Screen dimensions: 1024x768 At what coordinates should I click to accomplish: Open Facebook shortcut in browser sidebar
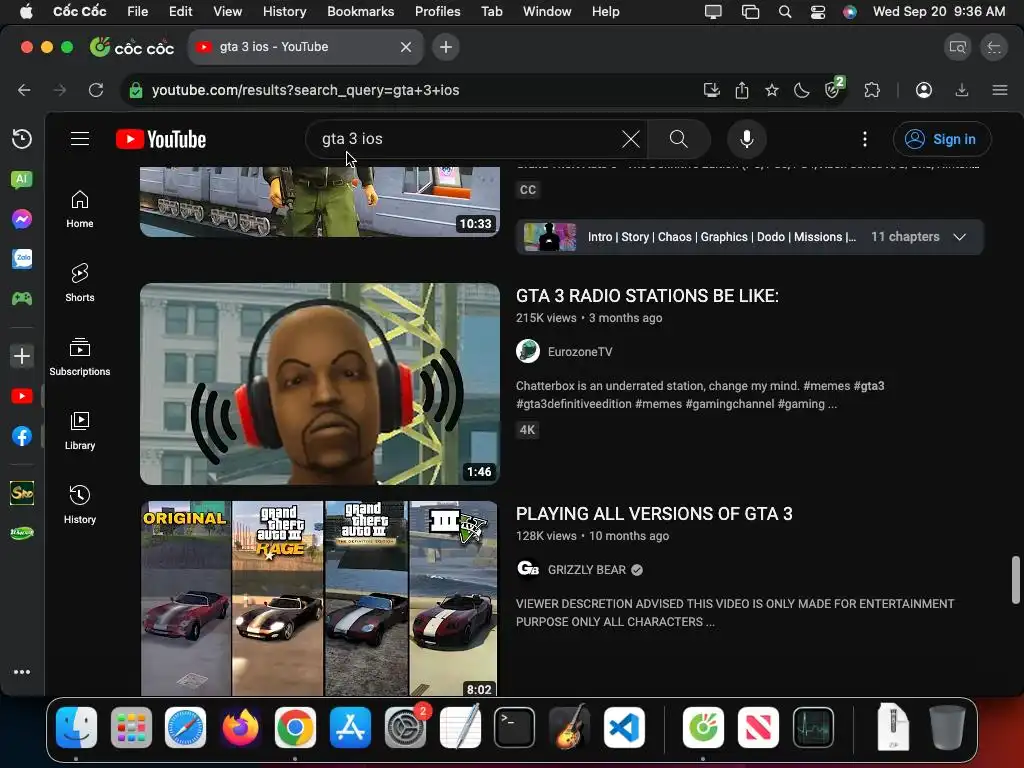tap(22, 436)
